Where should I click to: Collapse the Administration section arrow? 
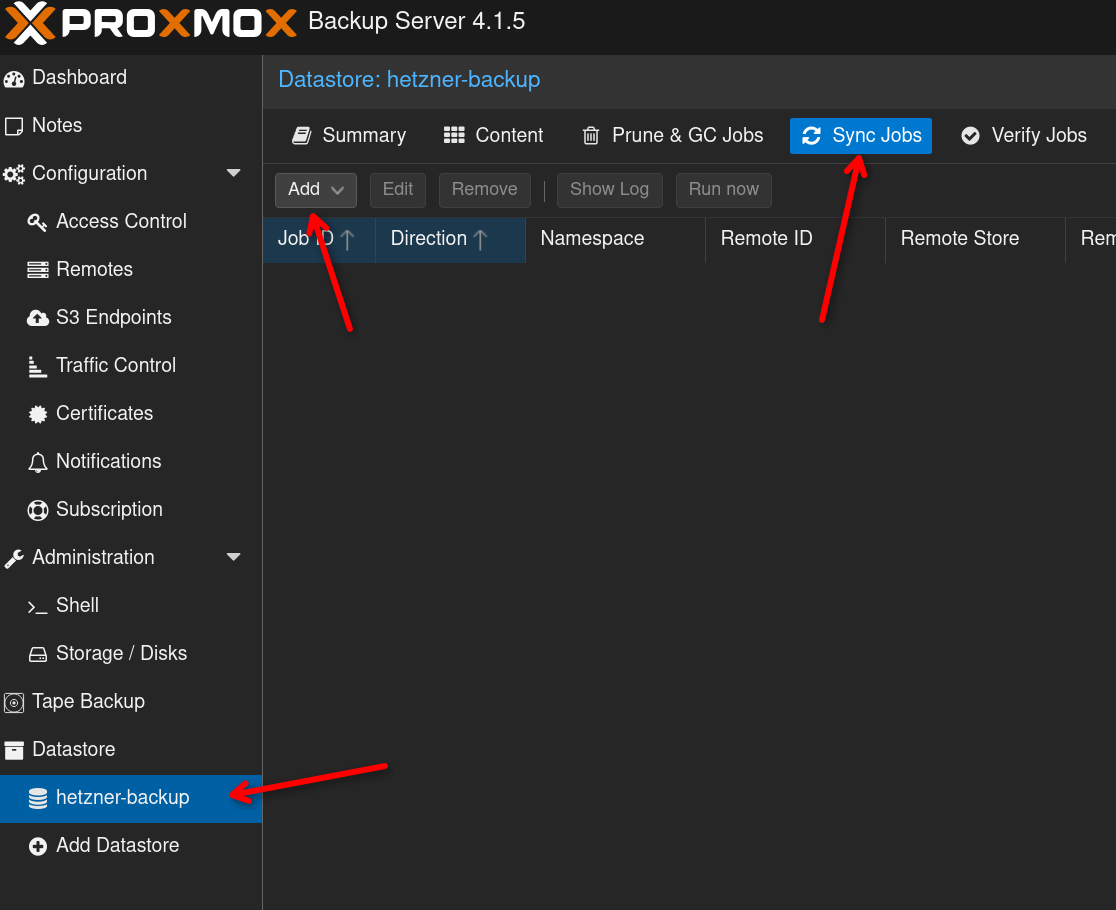coord(234,557)
